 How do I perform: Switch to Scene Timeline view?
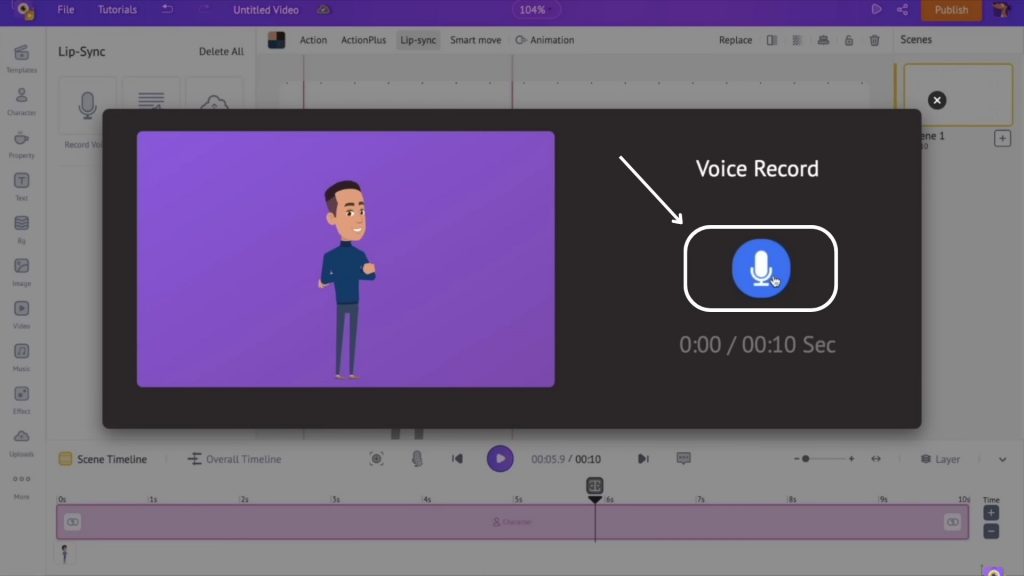tap(102, 459)
